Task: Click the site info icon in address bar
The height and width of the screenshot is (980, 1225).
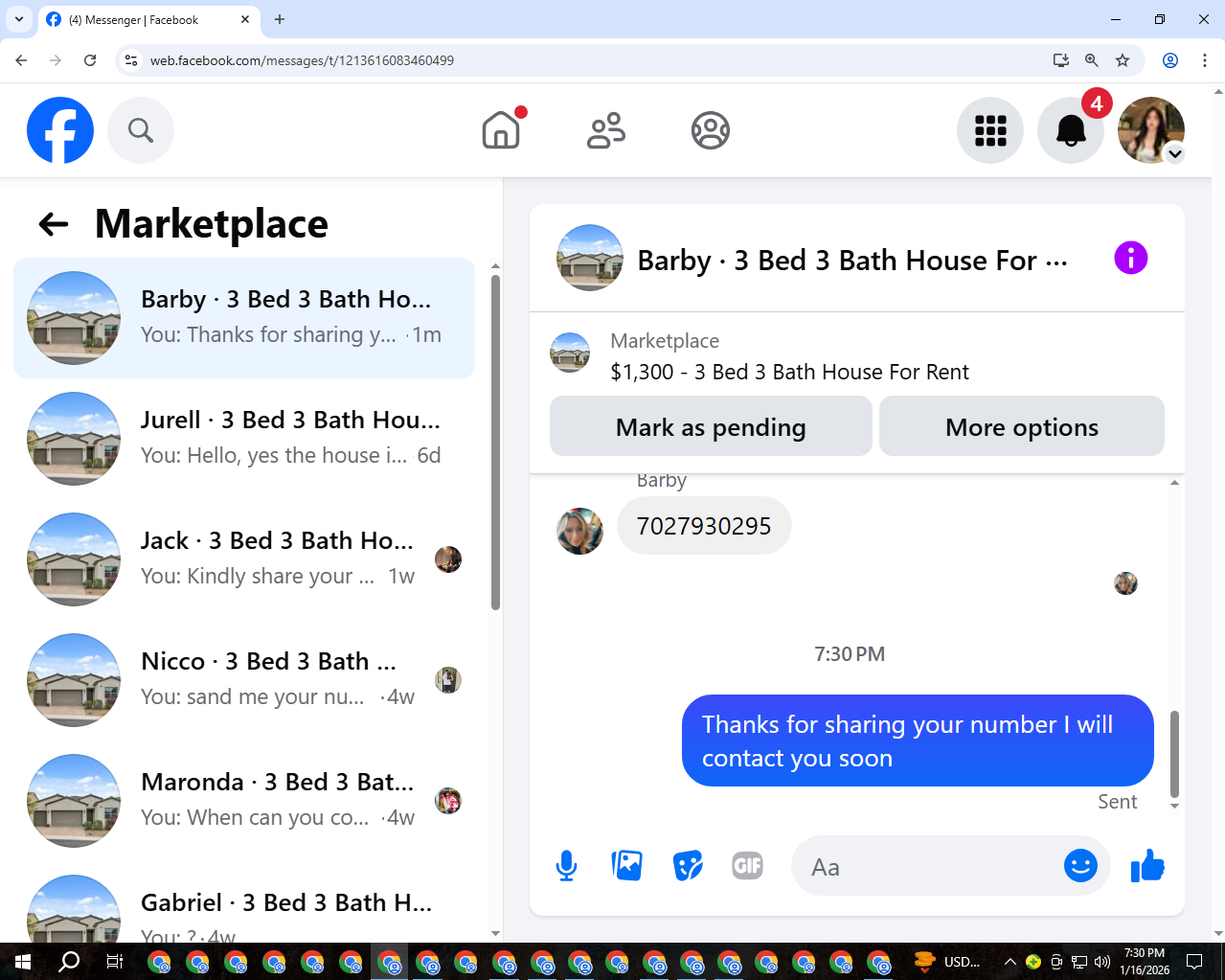Action: click(x=132, y=60)
